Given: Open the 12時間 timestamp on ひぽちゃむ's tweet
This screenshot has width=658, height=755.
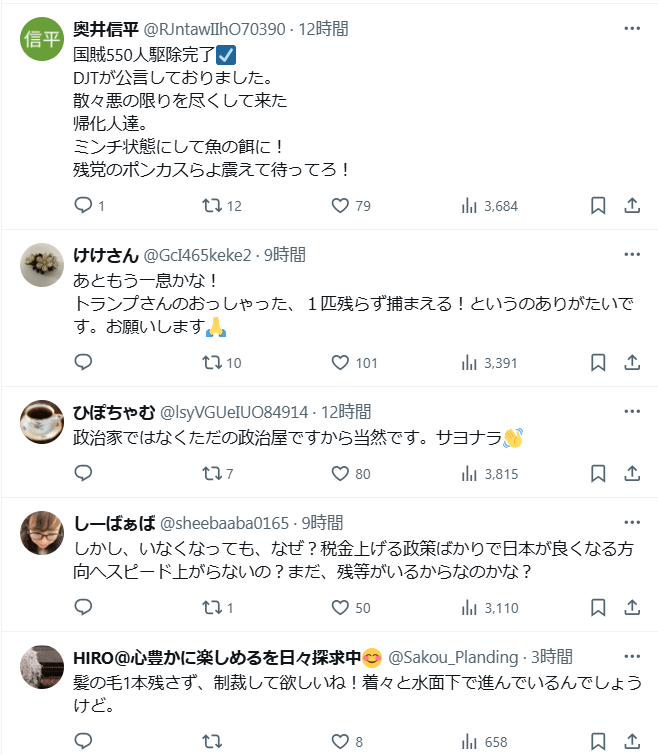Looking at the screenshot, I should (x=346, y=411).
